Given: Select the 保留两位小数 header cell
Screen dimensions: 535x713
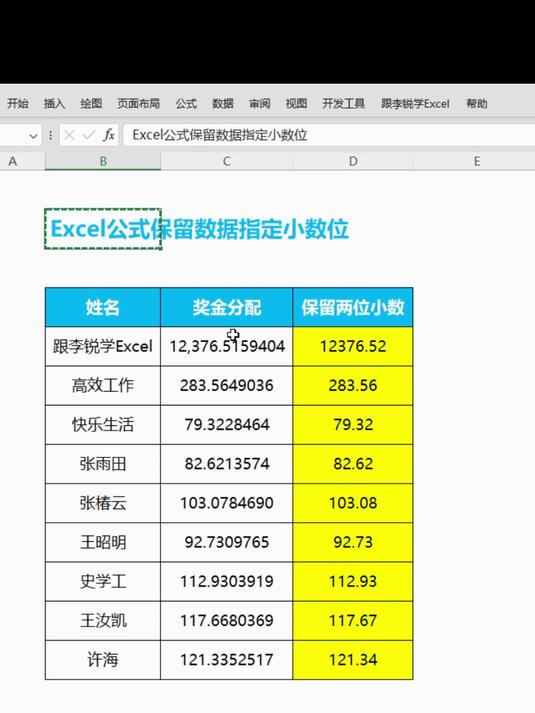Looking at the screenshot, I should [353, 307].
